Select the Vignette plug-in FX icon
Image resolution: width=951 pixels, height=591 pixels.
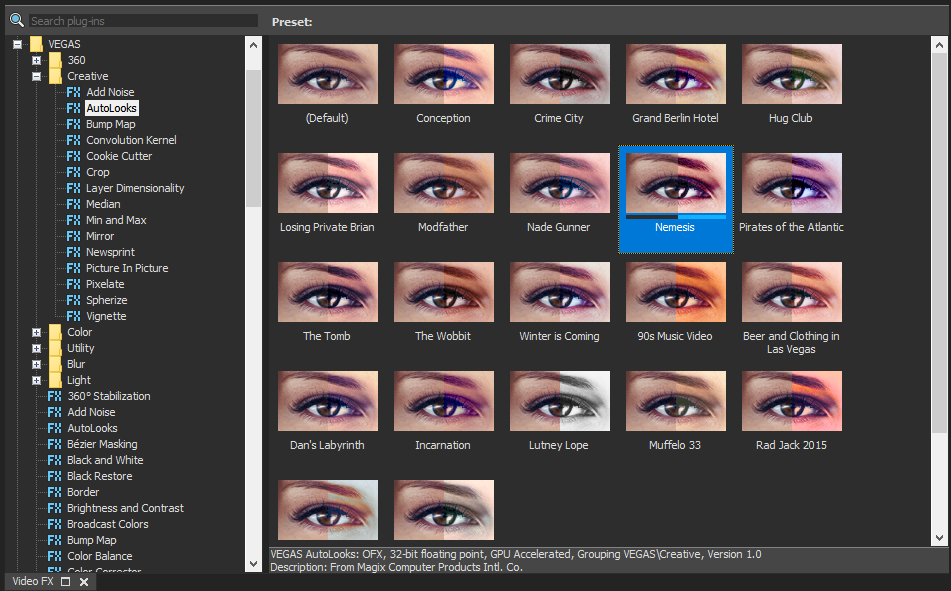pyautogui.click(x=73, y=316)
